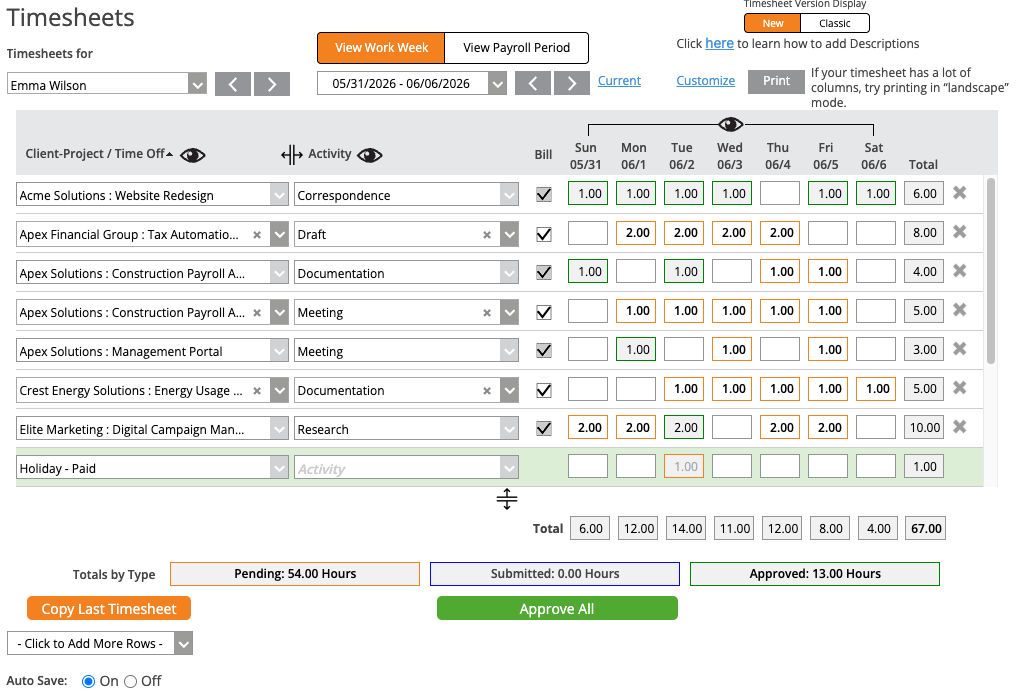Click the 'here' descriptions help link

(x=719, y=43)
